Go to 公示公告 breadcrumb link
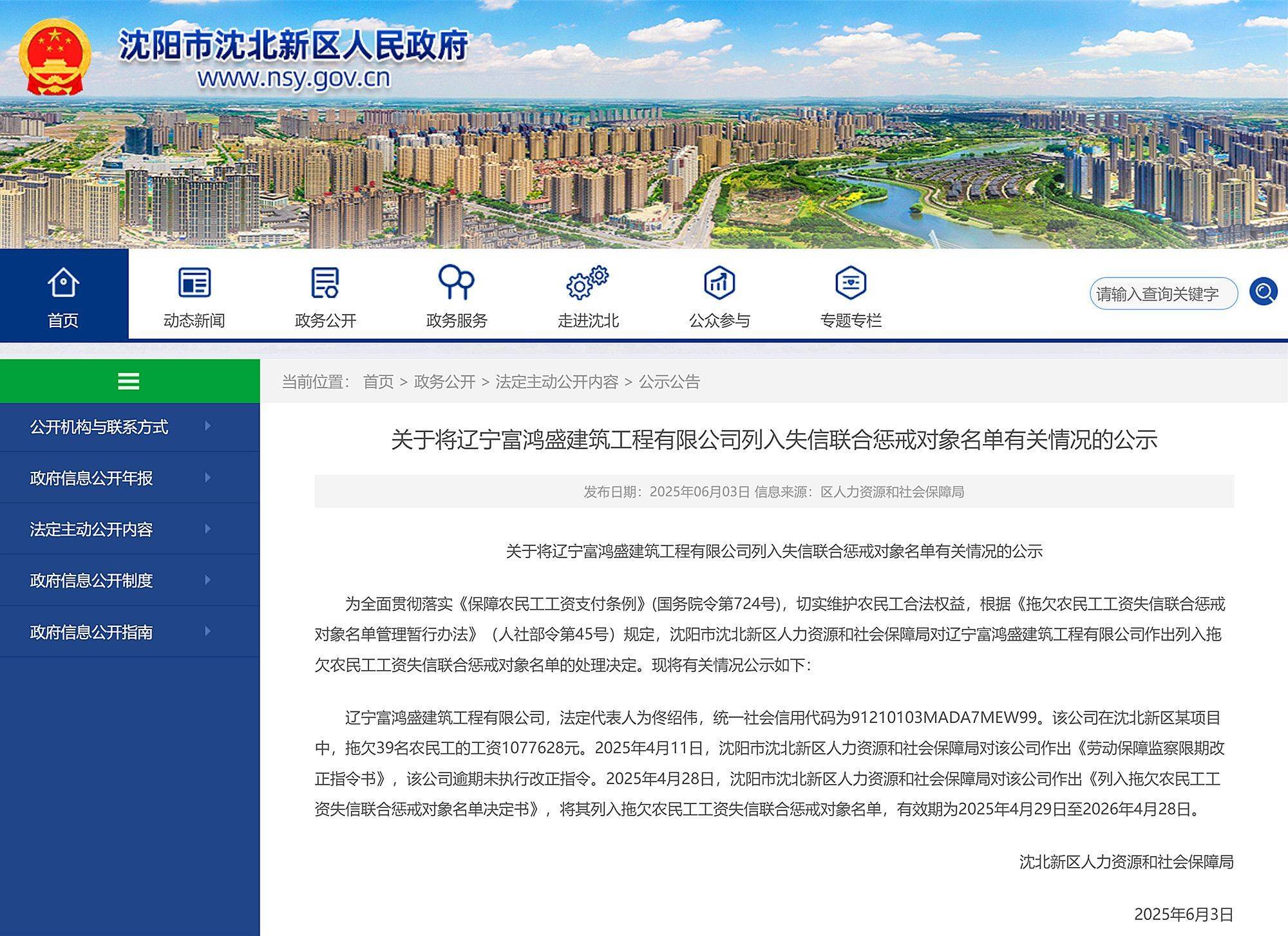The image size is (1288, 936). tap(669, 382)
